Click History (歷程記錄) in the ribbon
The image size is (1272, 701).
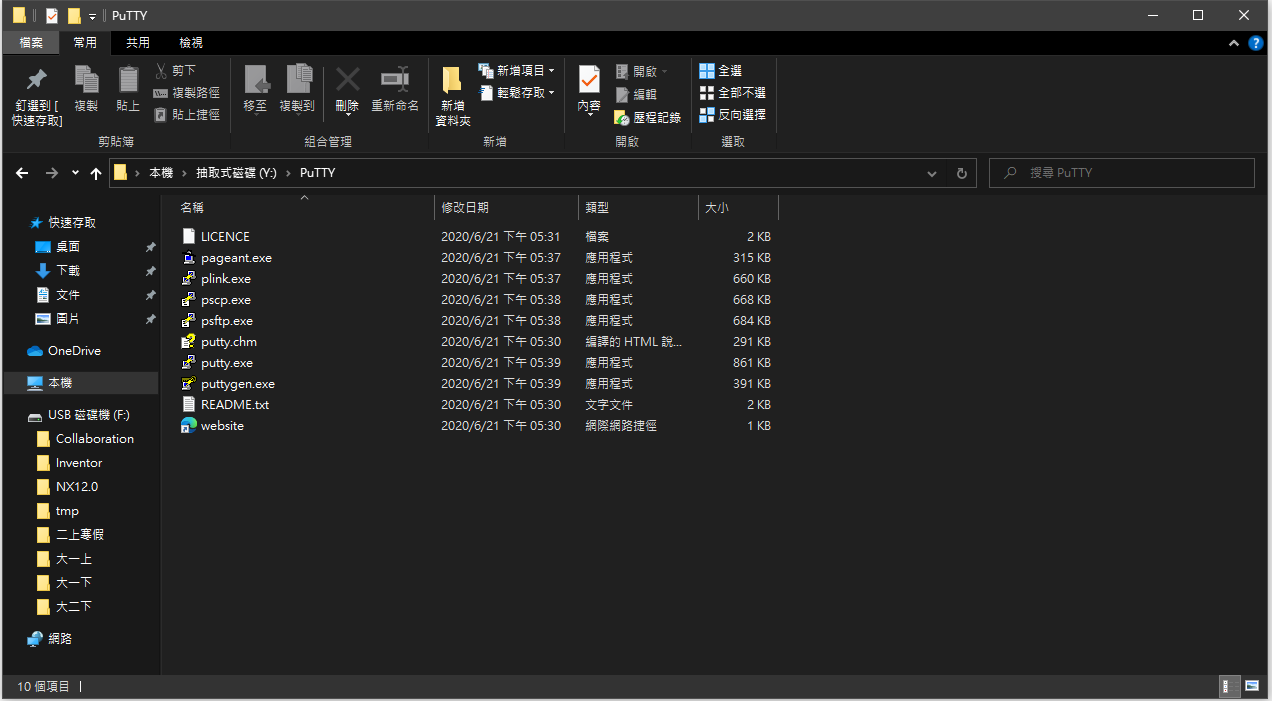point(648,117)
